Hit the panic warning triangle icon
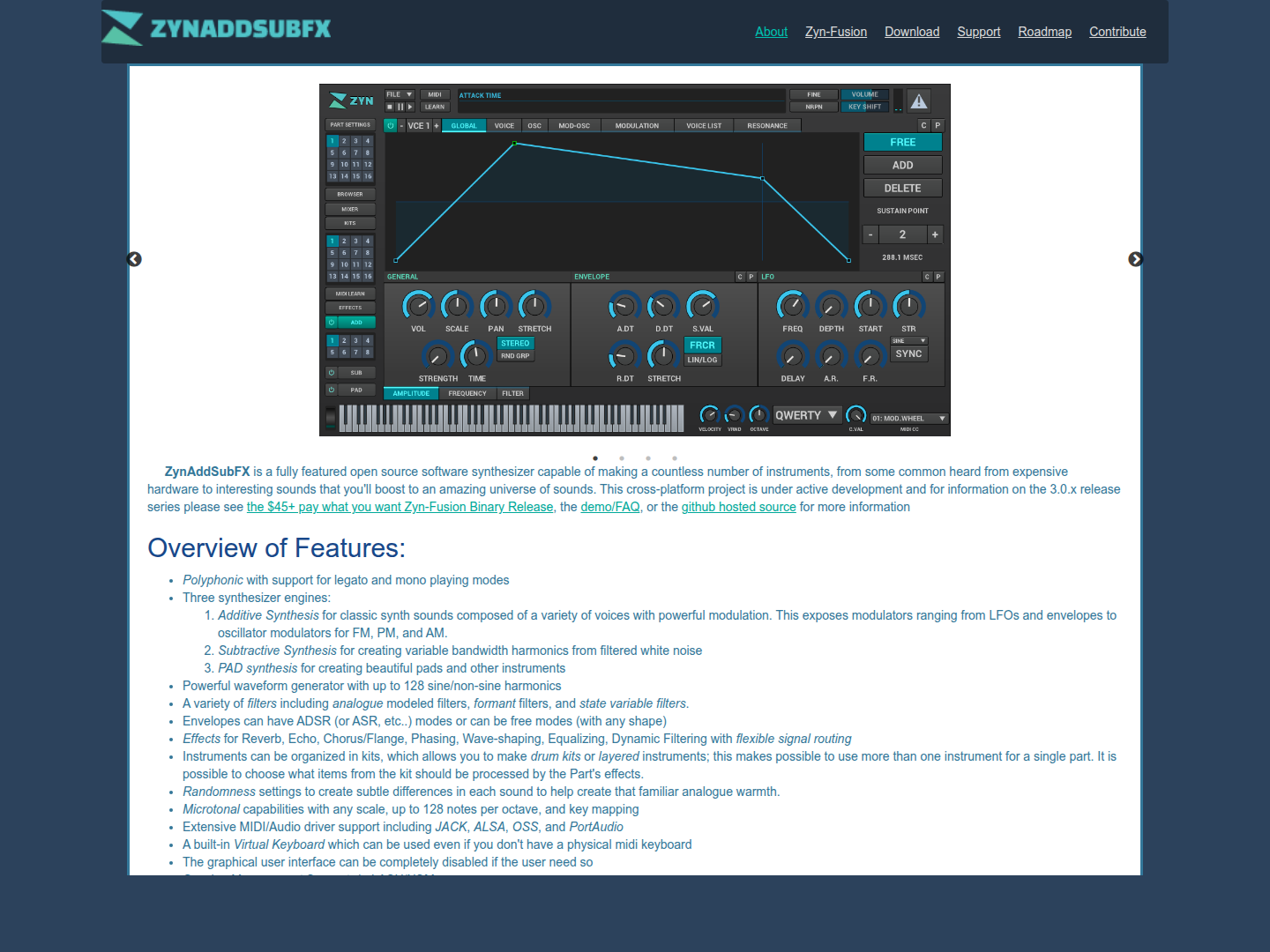 point(919,101)
